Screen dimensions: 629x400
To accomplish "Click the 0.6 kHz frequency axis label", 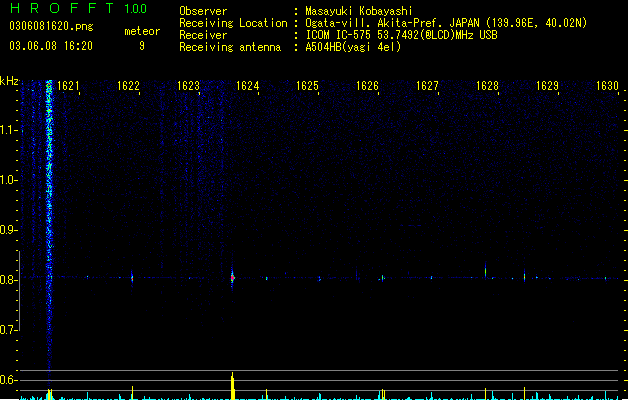I will (7, 380).
